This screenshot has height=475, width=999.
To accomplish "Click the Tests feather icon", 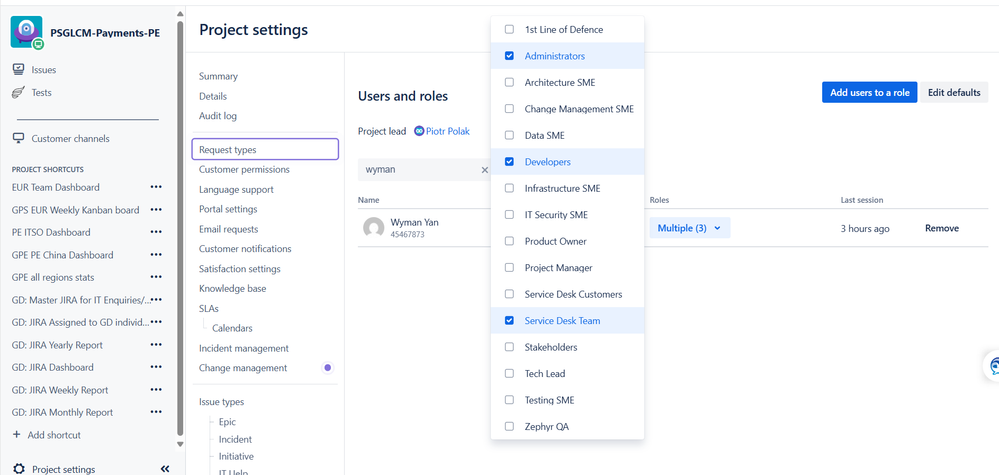I will (x=18, y=93).
